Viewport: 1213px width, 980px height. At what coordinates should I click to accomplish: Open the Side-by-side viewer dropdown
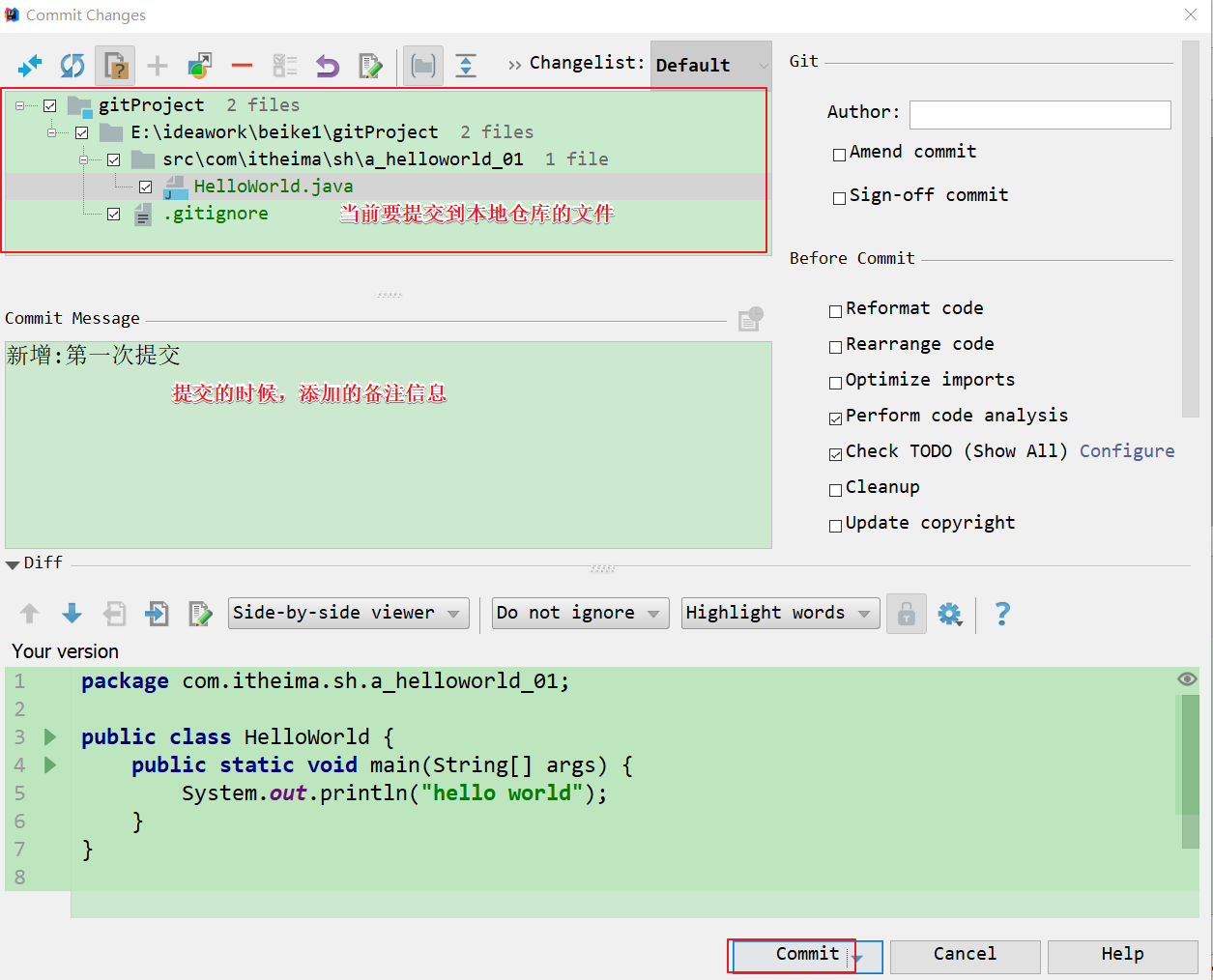(x=348, y=613)
